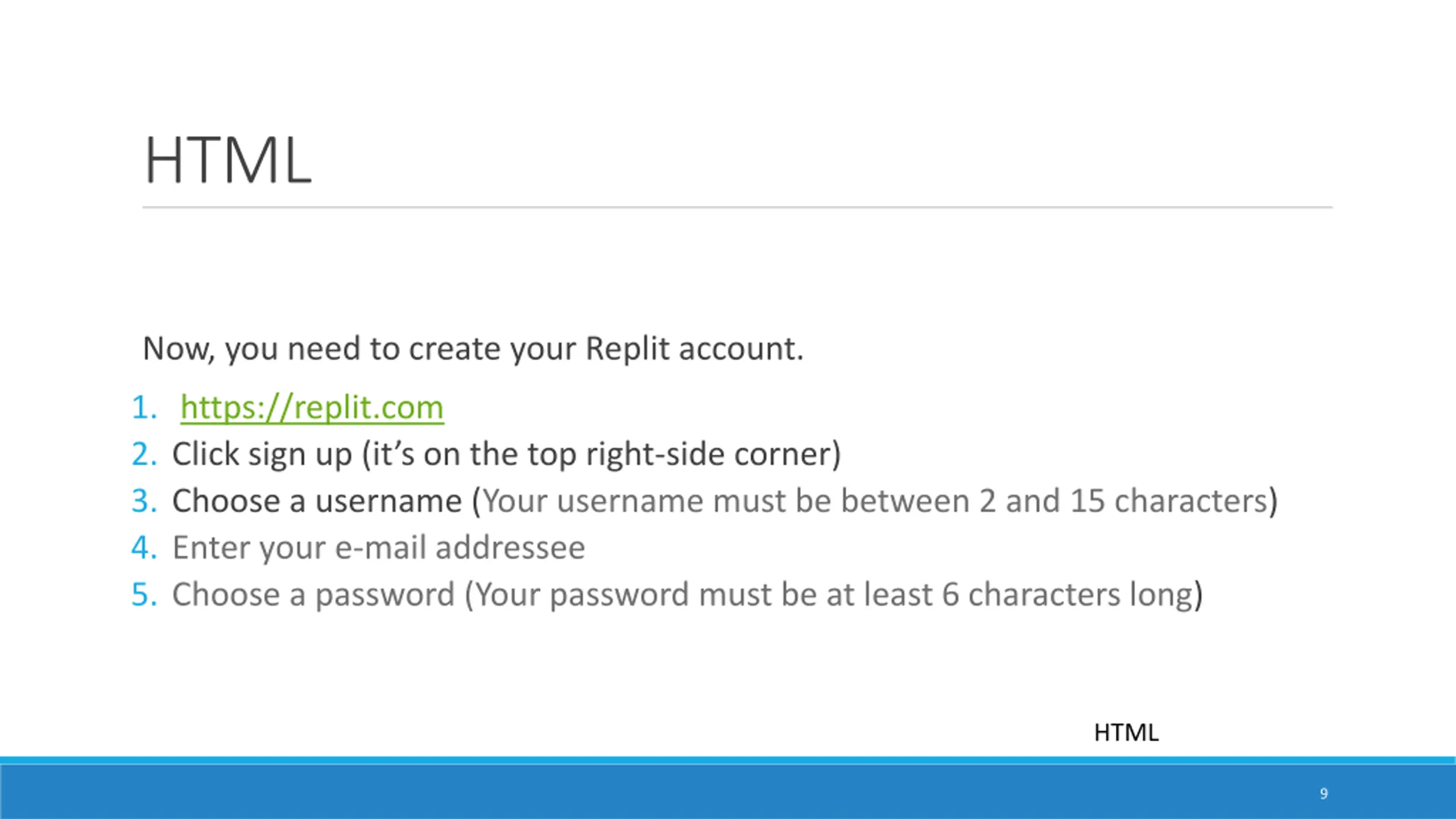This screenshot has height=819, width=1456.
Task: Click list number 5 marker
Action: [x=144, y=594]
